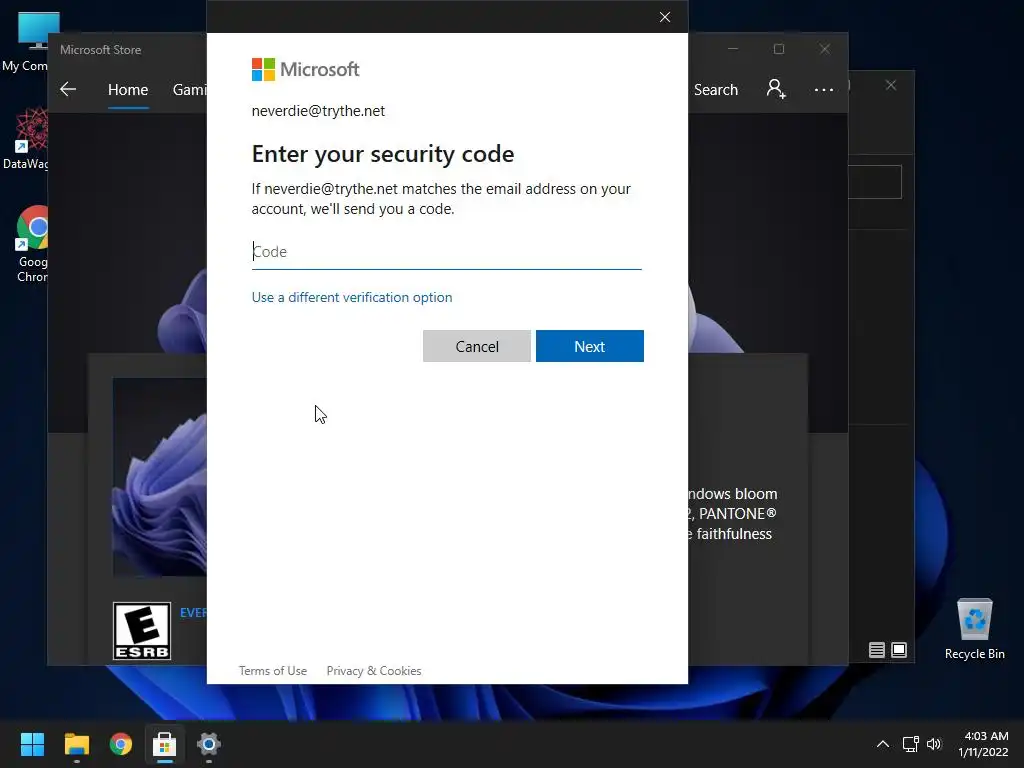
Task: Select Home tab in Microsoft Store
Action: [x=128, y=89]
